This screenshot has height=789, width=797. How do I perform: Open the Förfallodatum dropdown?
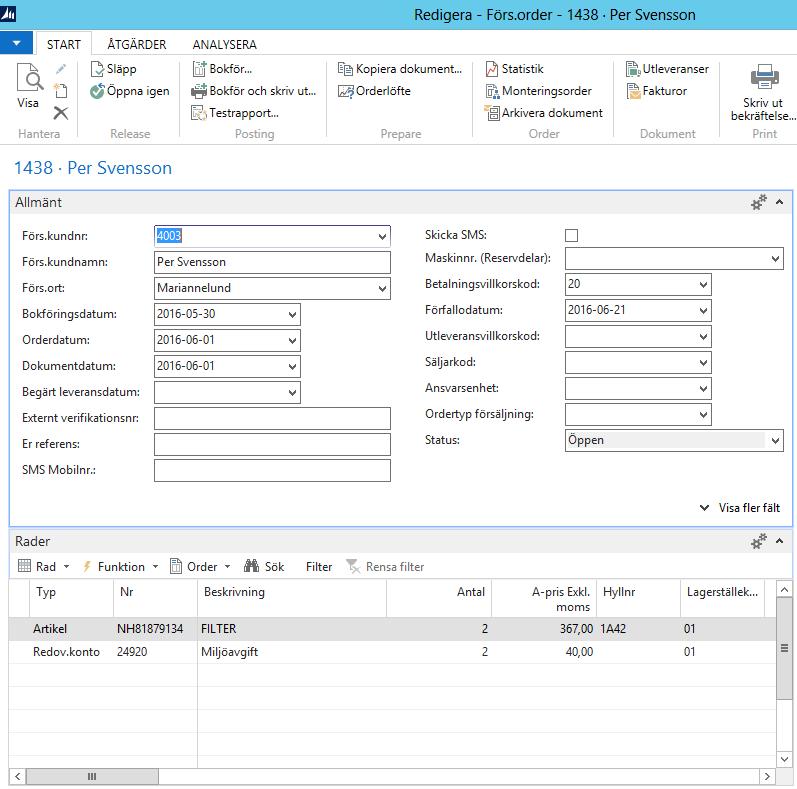(703, 311)
